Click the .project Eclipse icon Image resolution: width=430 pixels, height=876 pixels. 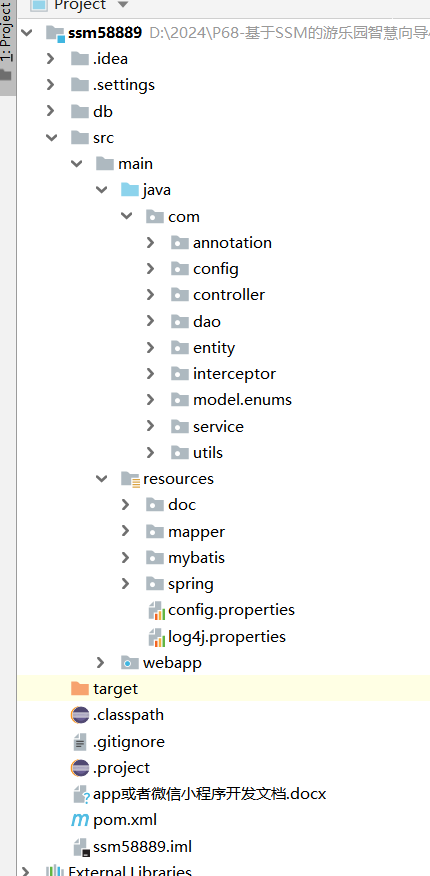(80, 768)
